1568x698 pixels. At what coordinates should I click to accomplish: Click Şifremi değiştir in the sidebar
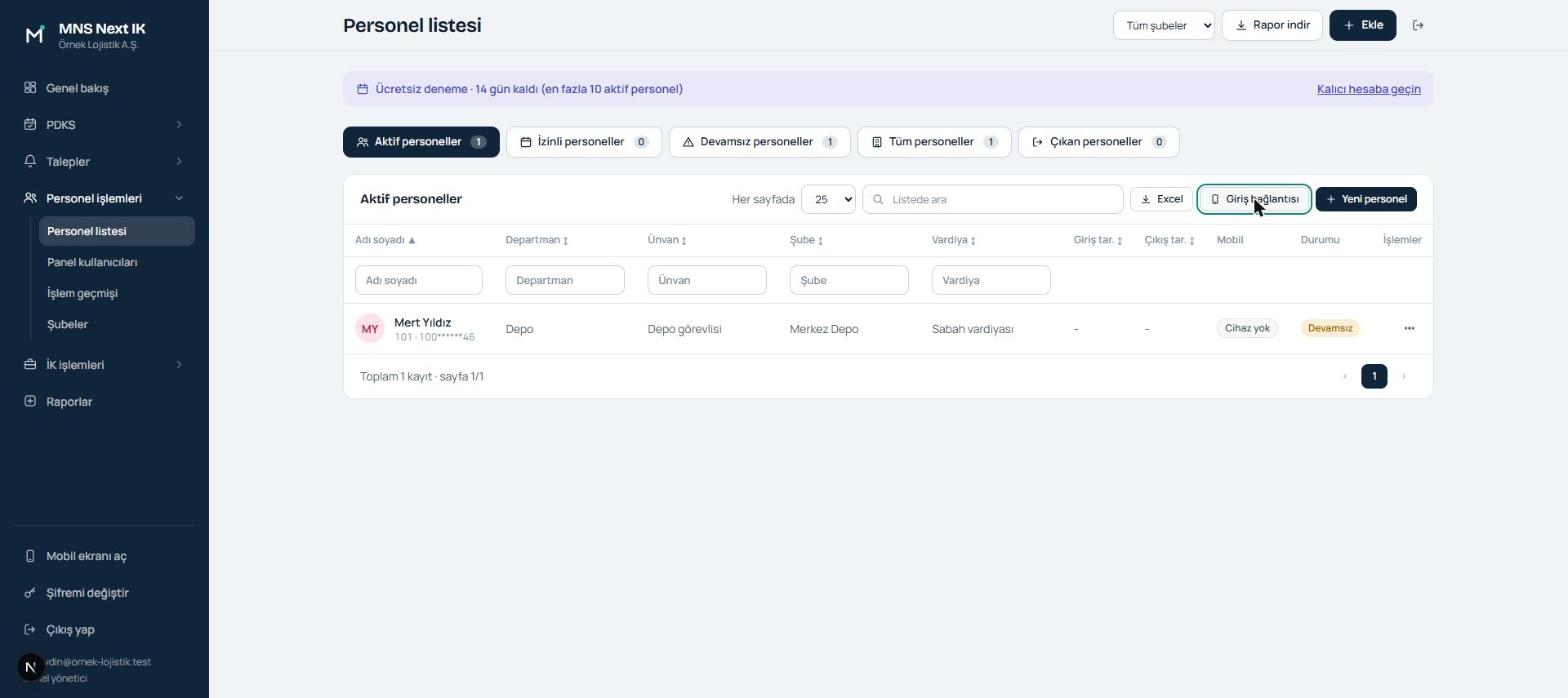104,593
